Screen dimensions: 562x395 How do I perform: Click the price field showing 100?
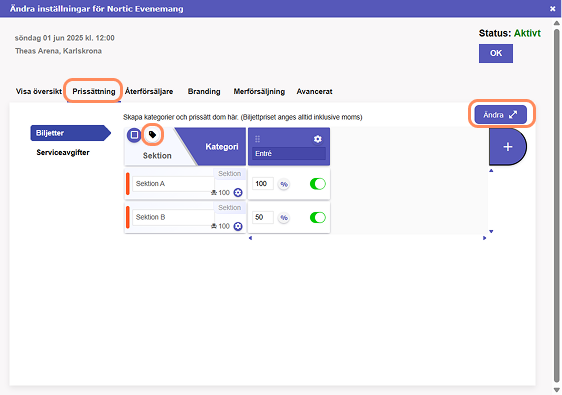(263, 184)
